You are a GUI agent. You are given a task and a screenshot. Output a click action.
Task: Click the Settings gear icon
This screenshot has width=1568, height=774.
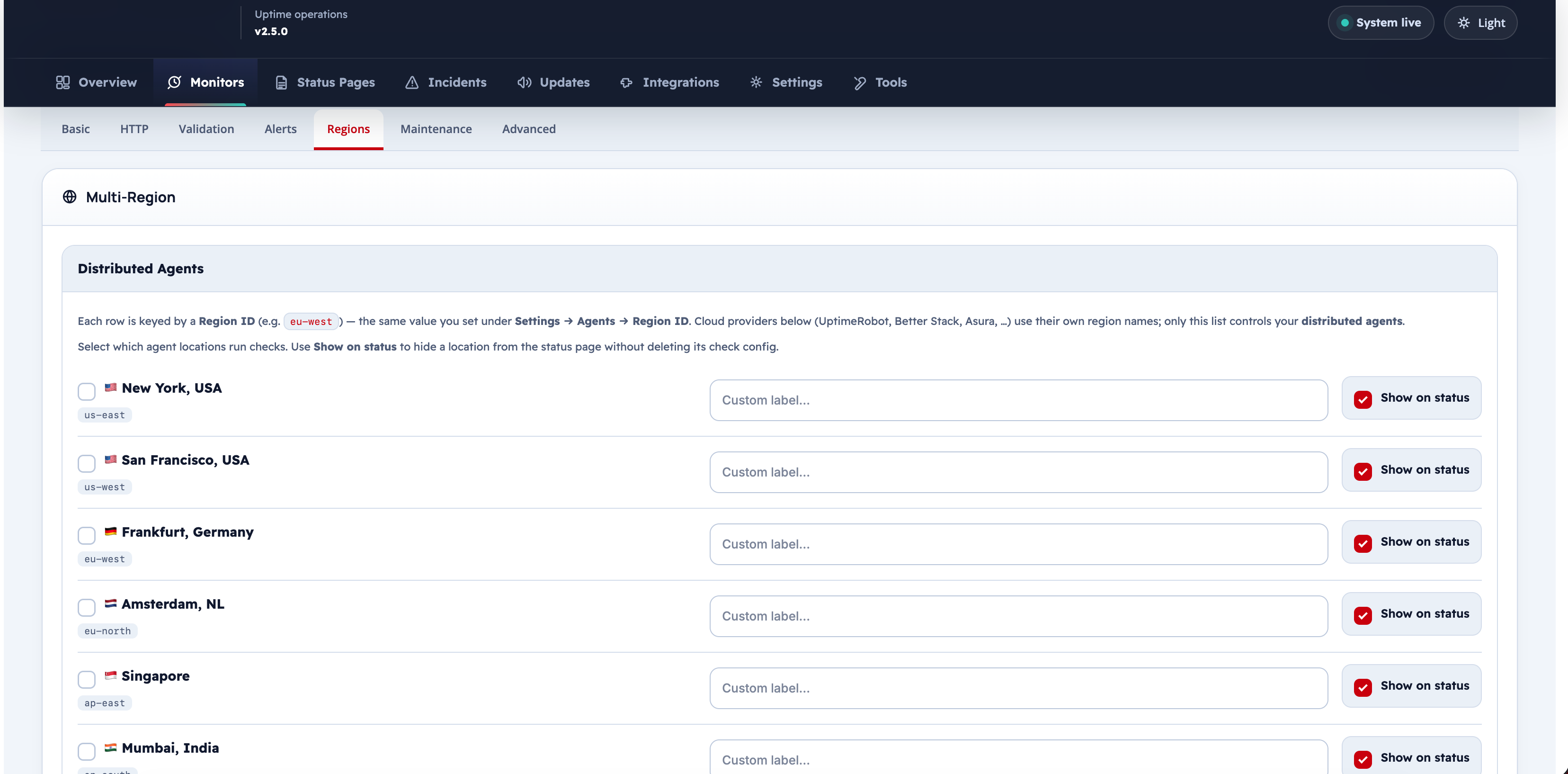coord(756,82)
